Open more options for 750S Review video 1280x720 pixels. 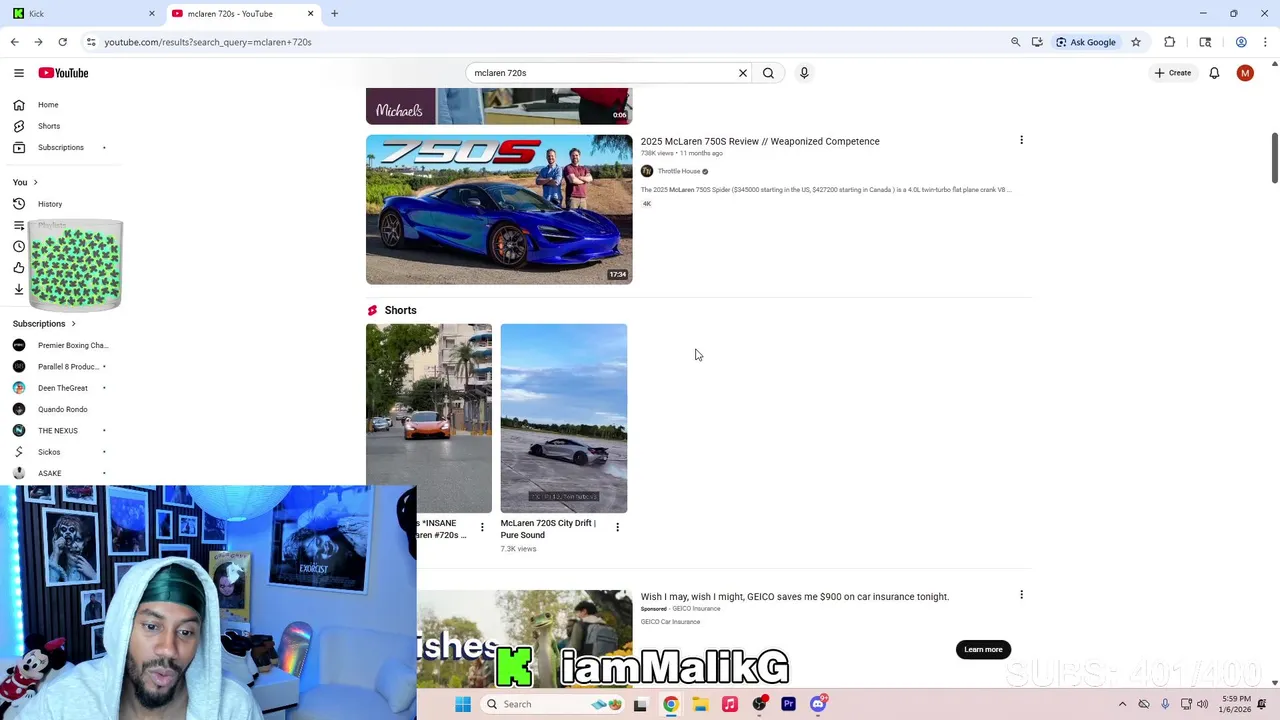pyautogui.click(x=1021, y=140)
